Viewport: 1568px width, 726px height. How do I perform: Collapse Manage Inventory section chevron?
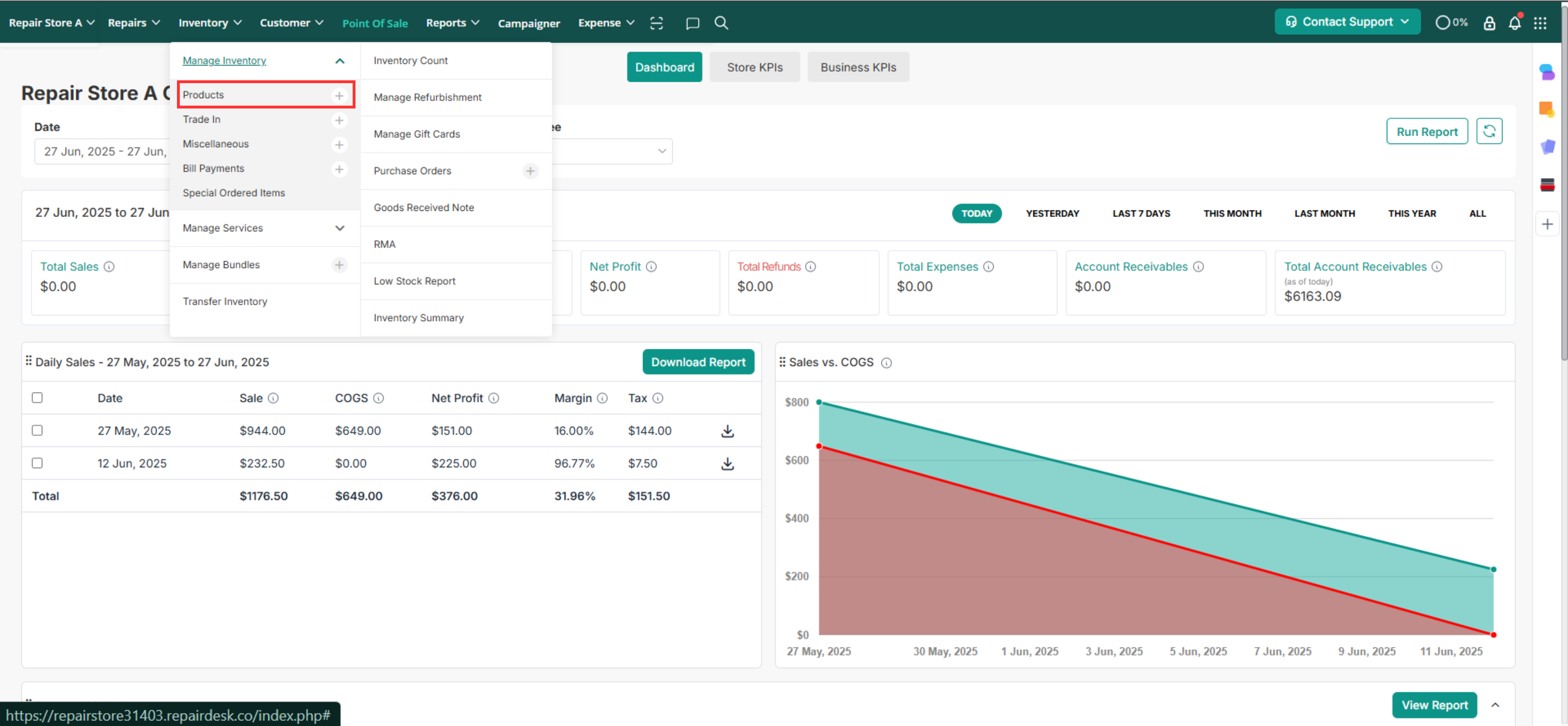[340, 61]
